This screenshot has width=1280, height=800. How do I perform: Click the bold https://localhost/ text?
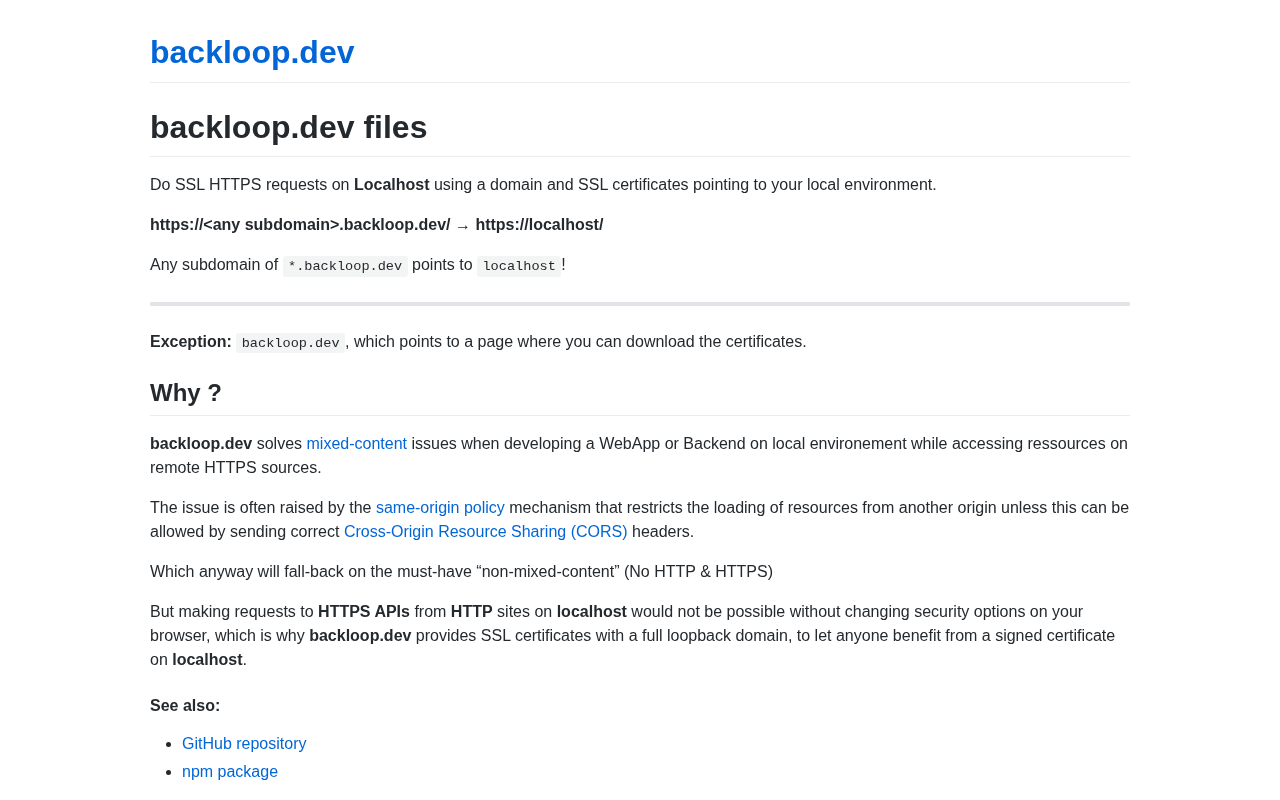(x=539, y=224)
